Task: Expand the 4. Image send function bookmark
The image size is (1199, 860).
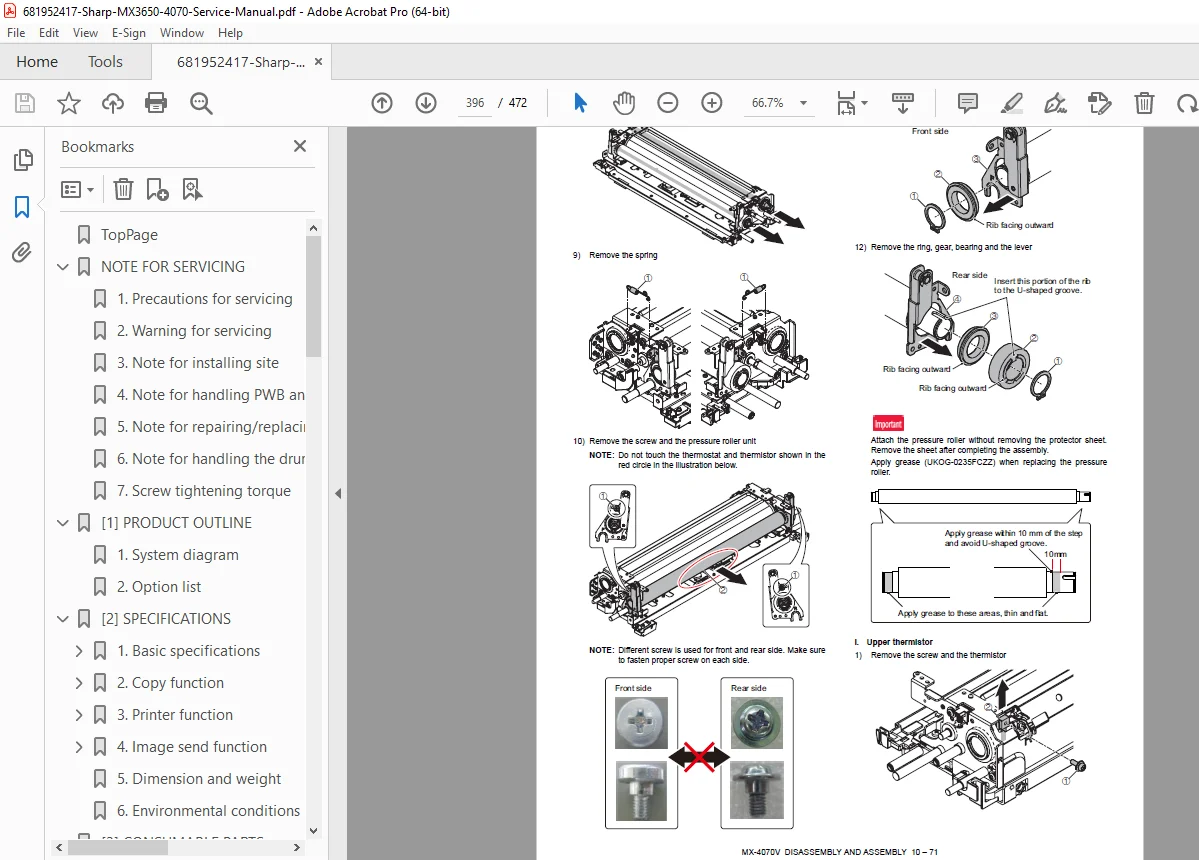Action: coord(79,748)
